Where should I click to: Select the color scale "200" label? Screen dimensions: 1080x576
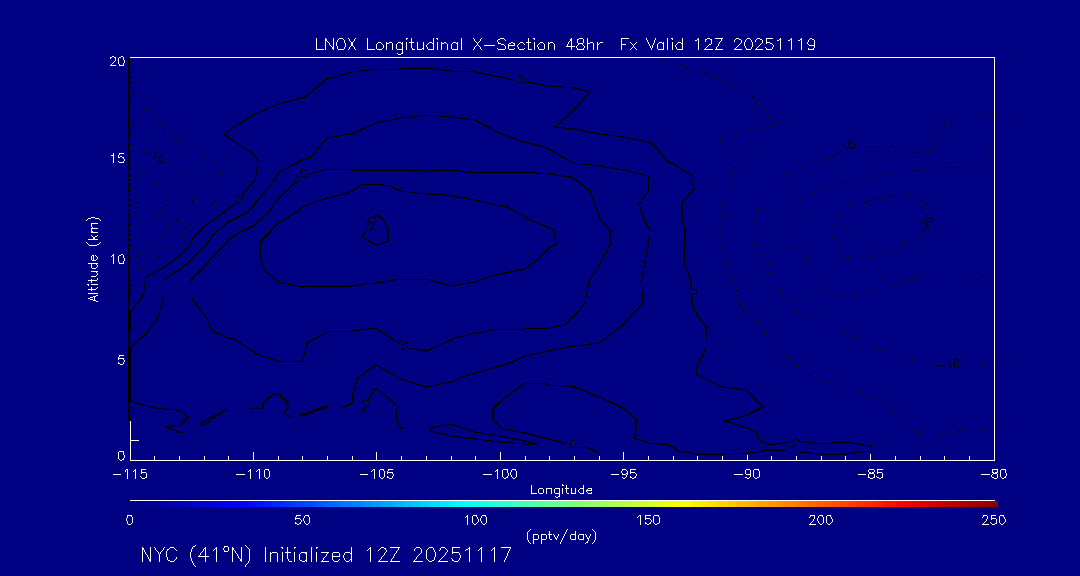point(822,520)
